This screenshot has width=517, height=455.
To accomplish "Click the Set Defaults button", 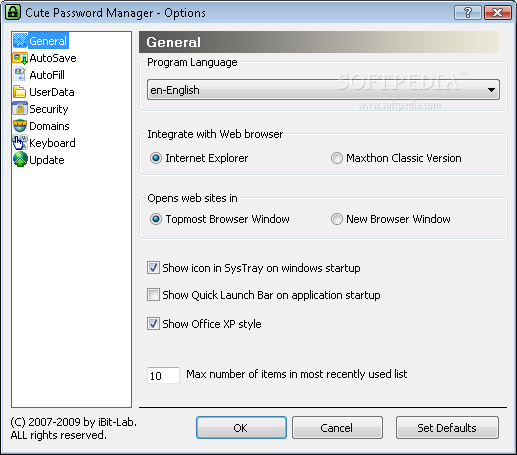I will click(x=447, y=428).
